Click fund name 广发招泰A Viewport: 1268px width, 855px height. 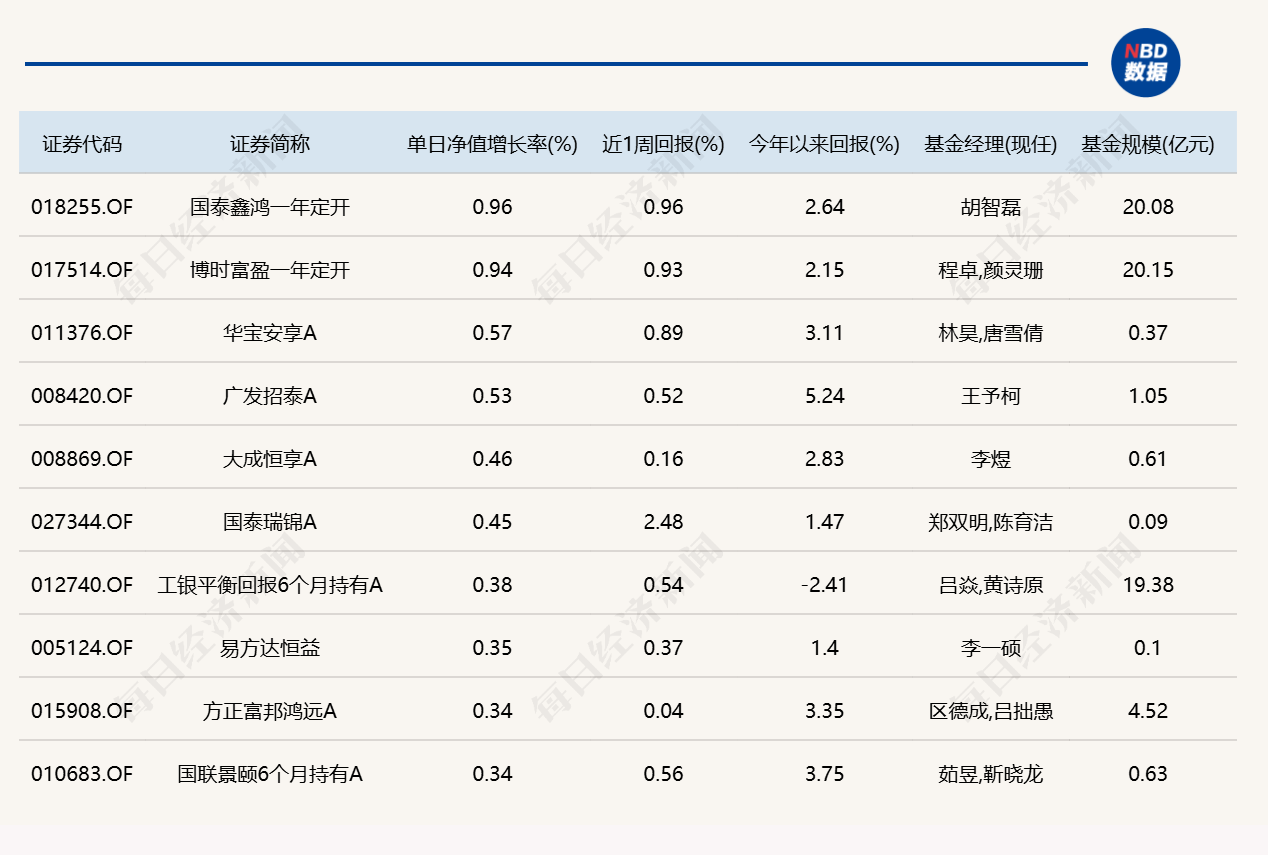(x=270, y=396)
